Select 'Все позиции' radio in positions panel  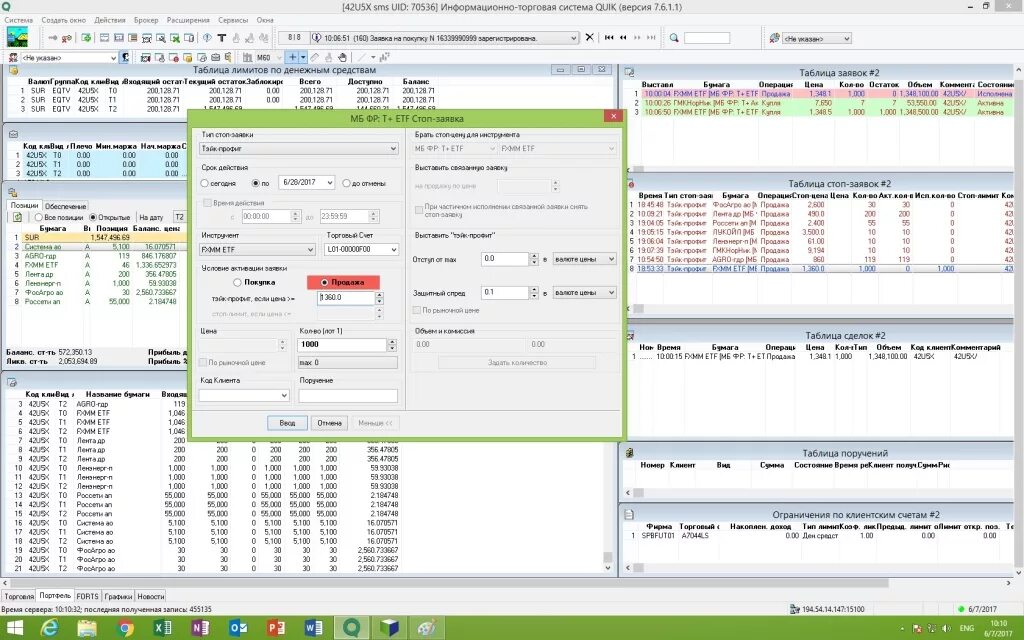point(39,217)
